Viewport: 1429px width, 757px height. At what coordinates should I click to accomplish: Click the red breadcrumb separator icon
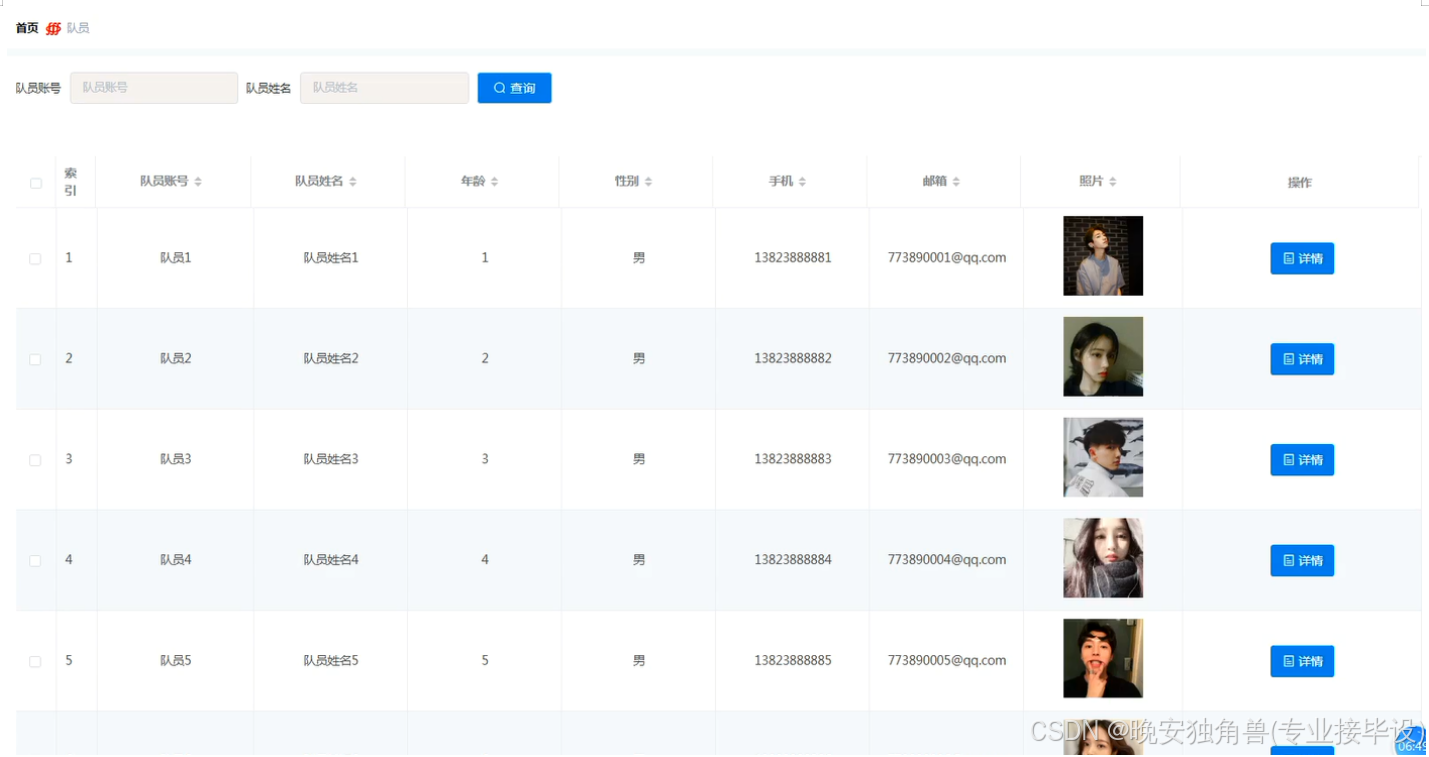(x=53, y=28)
